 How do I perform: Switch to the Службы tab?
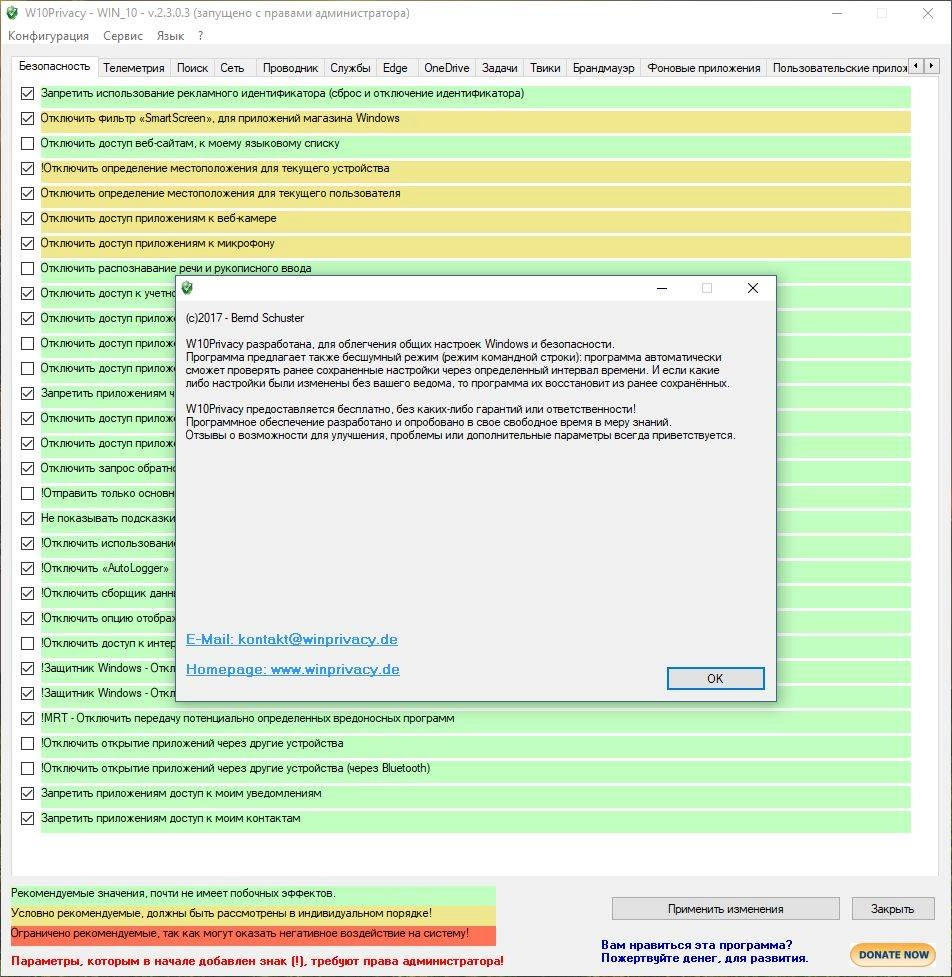point(350,68)
